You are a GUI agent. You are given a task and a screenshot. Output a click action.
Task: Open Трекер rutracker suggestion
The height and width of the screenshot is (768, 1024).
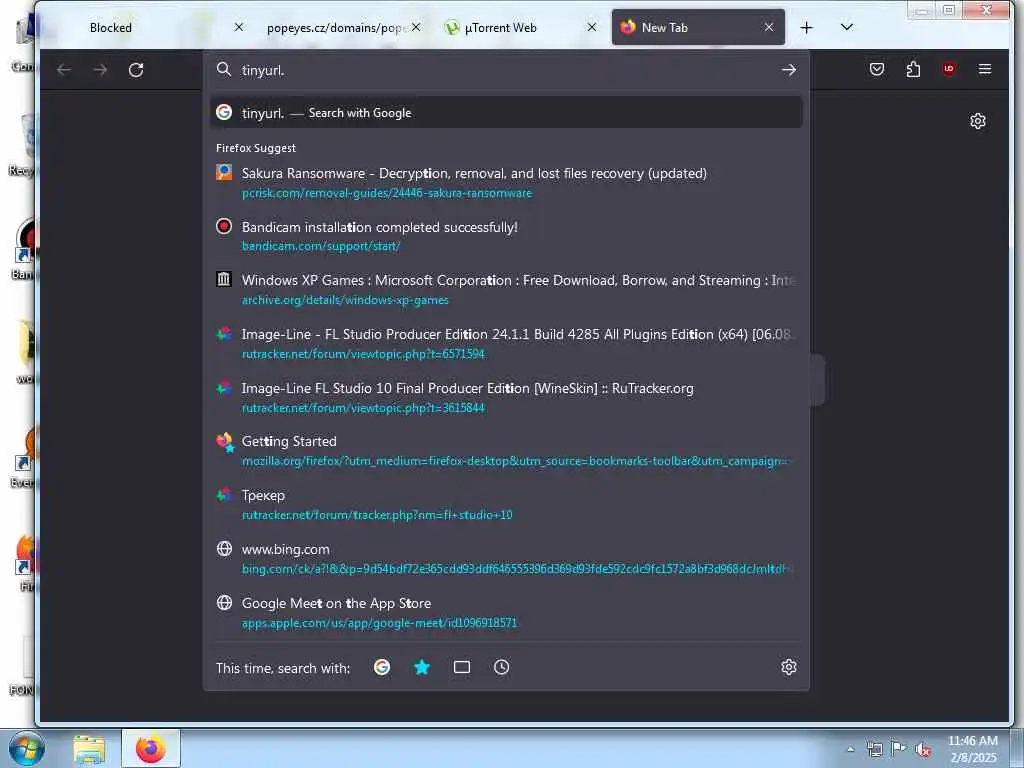point(506,504)
